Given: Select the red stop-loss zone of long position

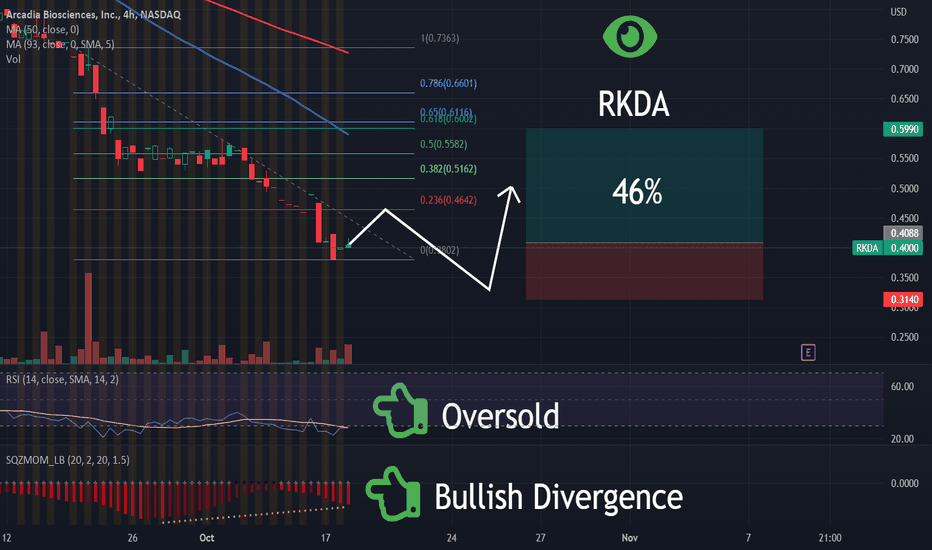Looking at the screenshot, I should pyautogui.click(x=644, y=271).
